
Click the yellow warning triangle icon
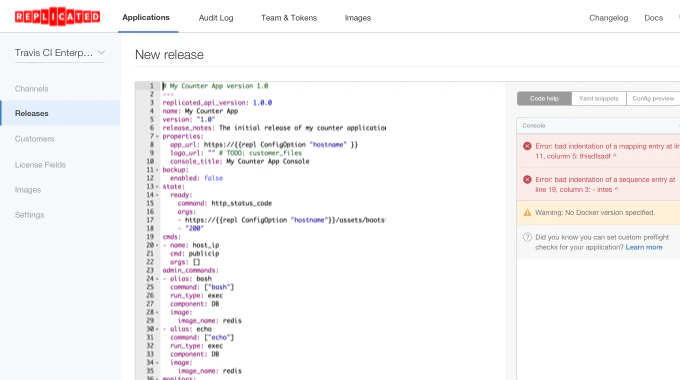(527, 213)
